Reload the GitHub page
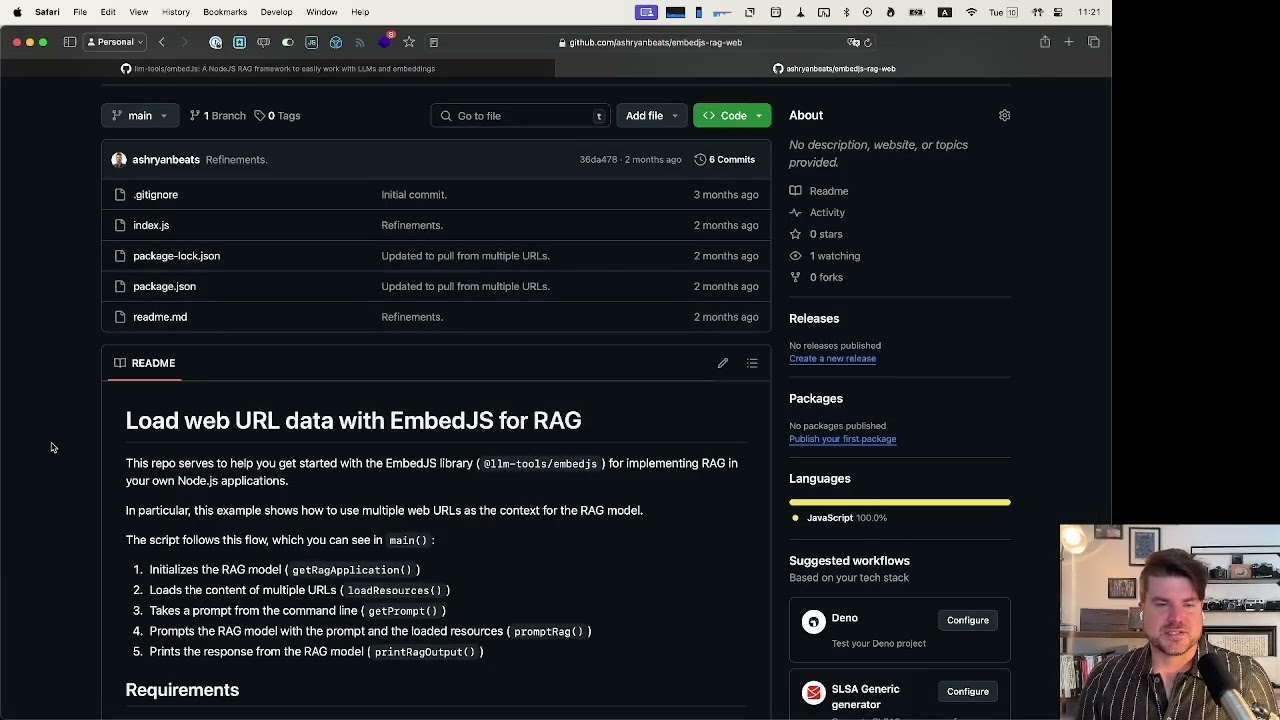 (x=868, y=42)
